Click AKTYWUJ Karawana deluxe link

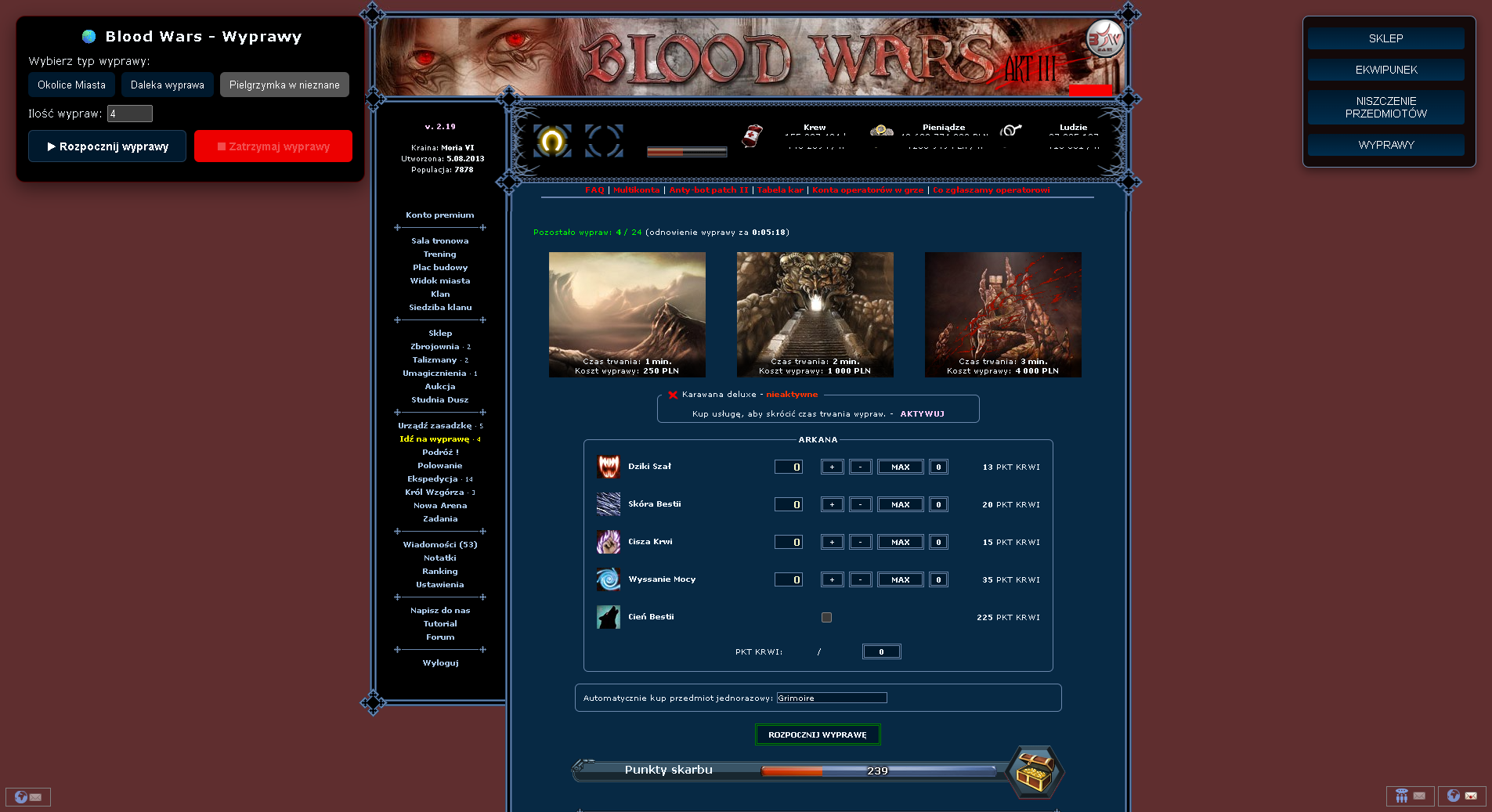pos(922,414)
